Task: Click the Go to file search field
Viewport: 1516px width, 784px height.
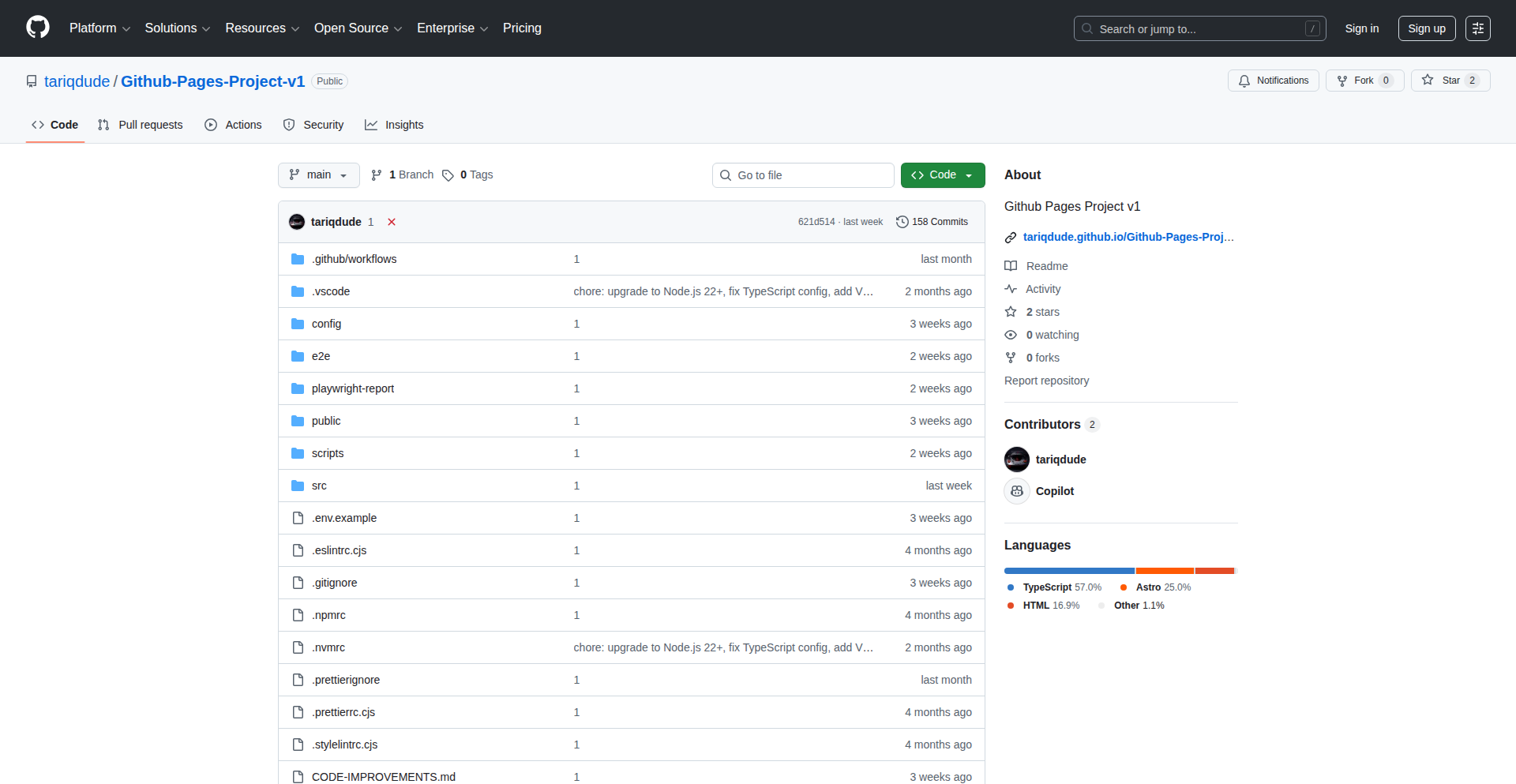Action: [x=803, y=175]
